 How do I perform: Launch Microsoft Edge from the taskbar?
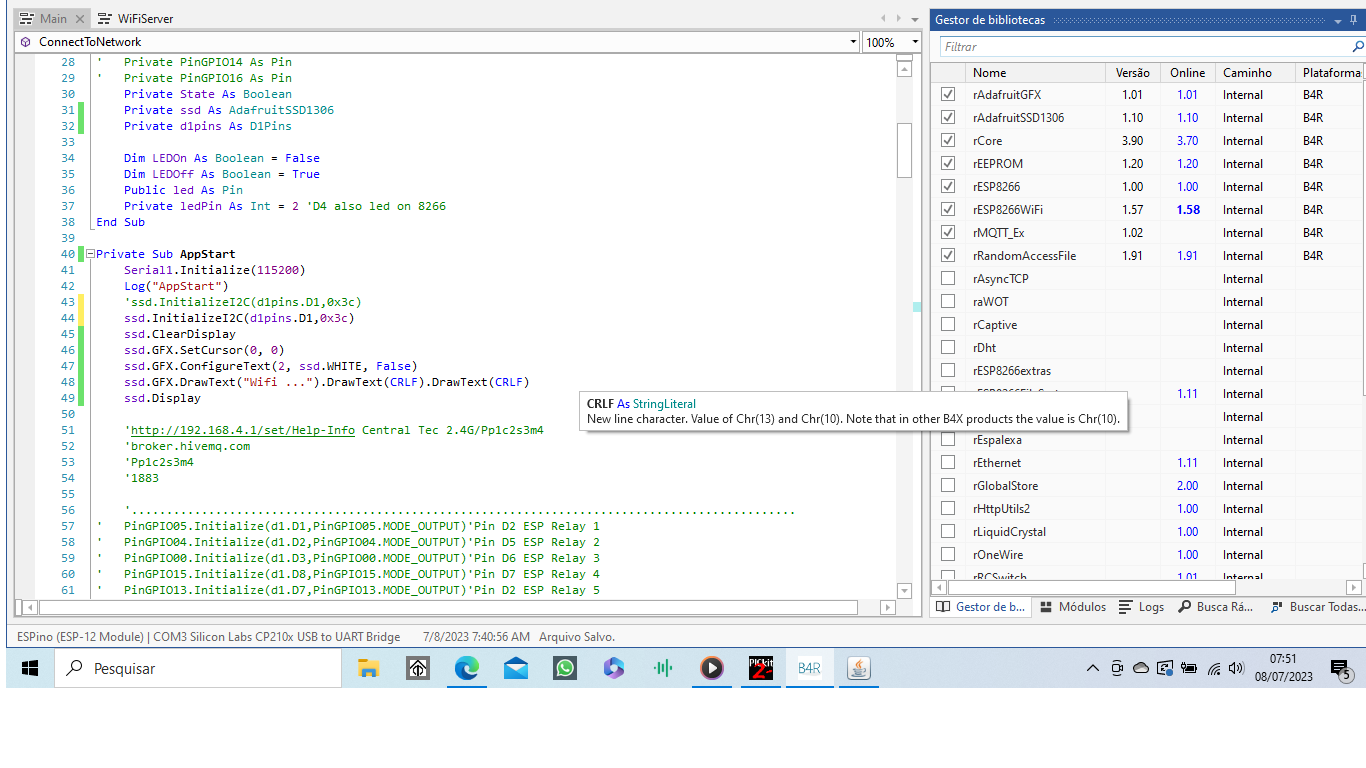pyautogui.click(x=466, y=669)
